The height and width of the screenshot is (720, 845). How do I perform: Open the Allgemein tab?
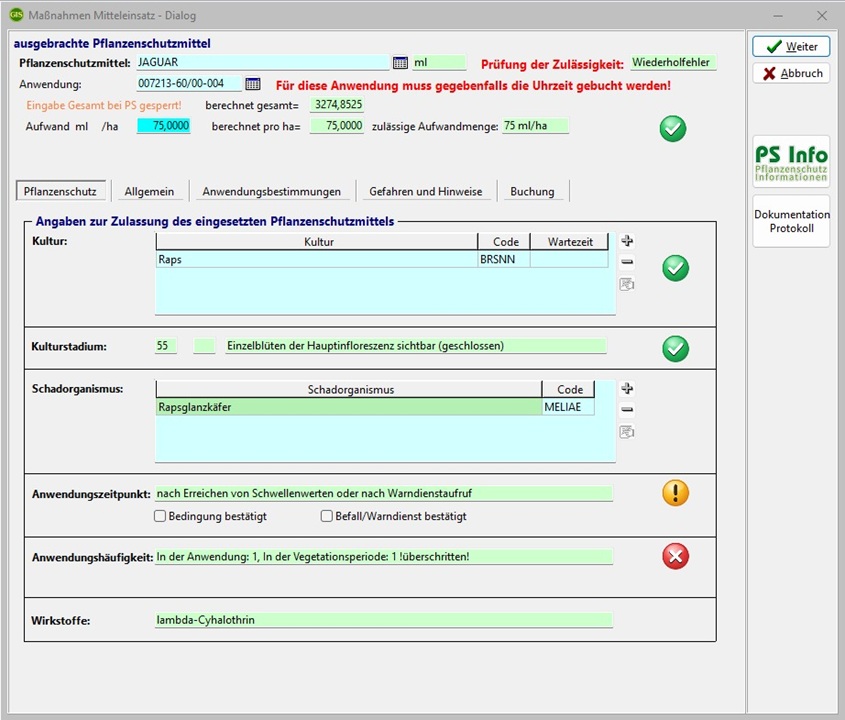point(149,191)
